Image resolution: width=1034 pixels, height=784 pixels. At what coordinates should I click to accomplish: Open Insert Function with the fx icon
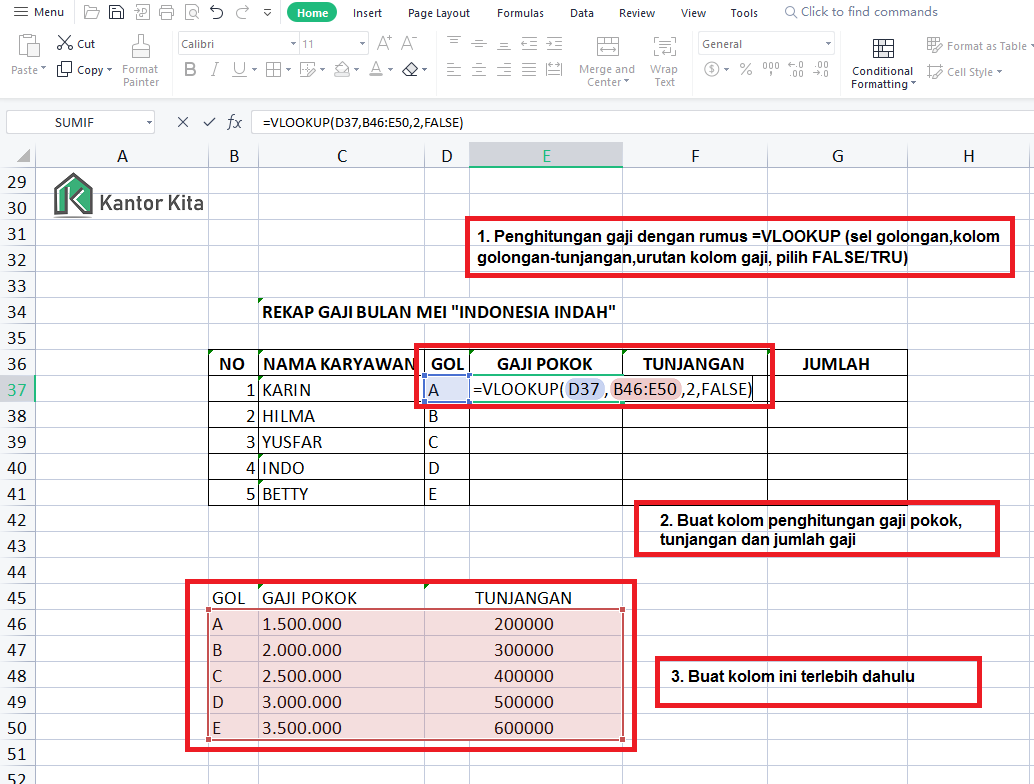point(235,122)
